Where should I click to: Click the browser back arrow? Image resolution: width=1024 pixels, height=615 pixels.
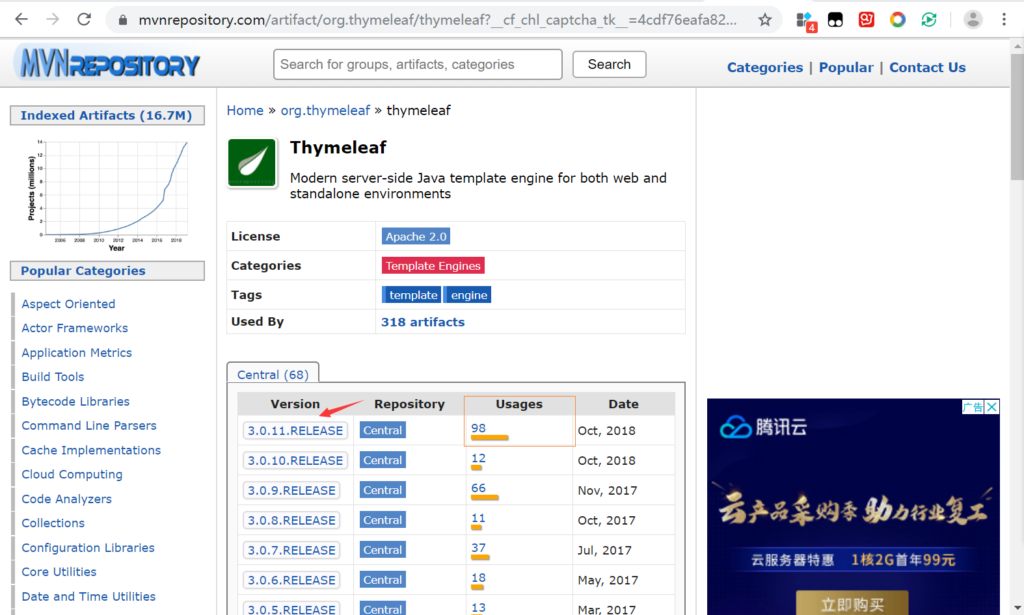click(x=21, y=20)
